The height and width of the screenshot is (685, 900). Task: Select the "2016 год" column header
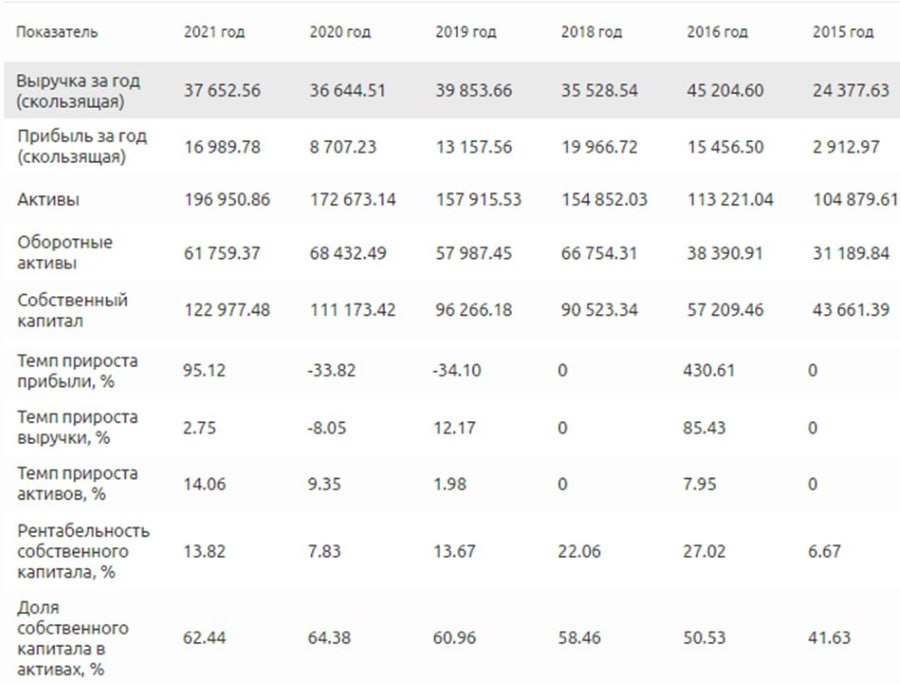pyautogui.click(x=717, y=32)
